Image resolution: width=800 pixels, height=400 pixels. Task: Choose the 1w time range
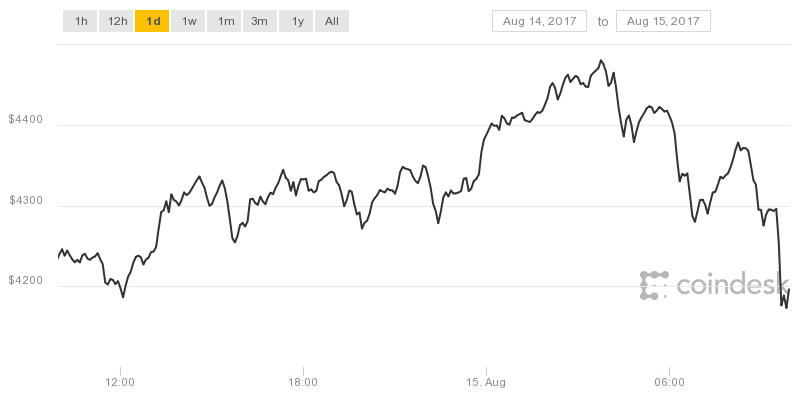coord(188,21)
